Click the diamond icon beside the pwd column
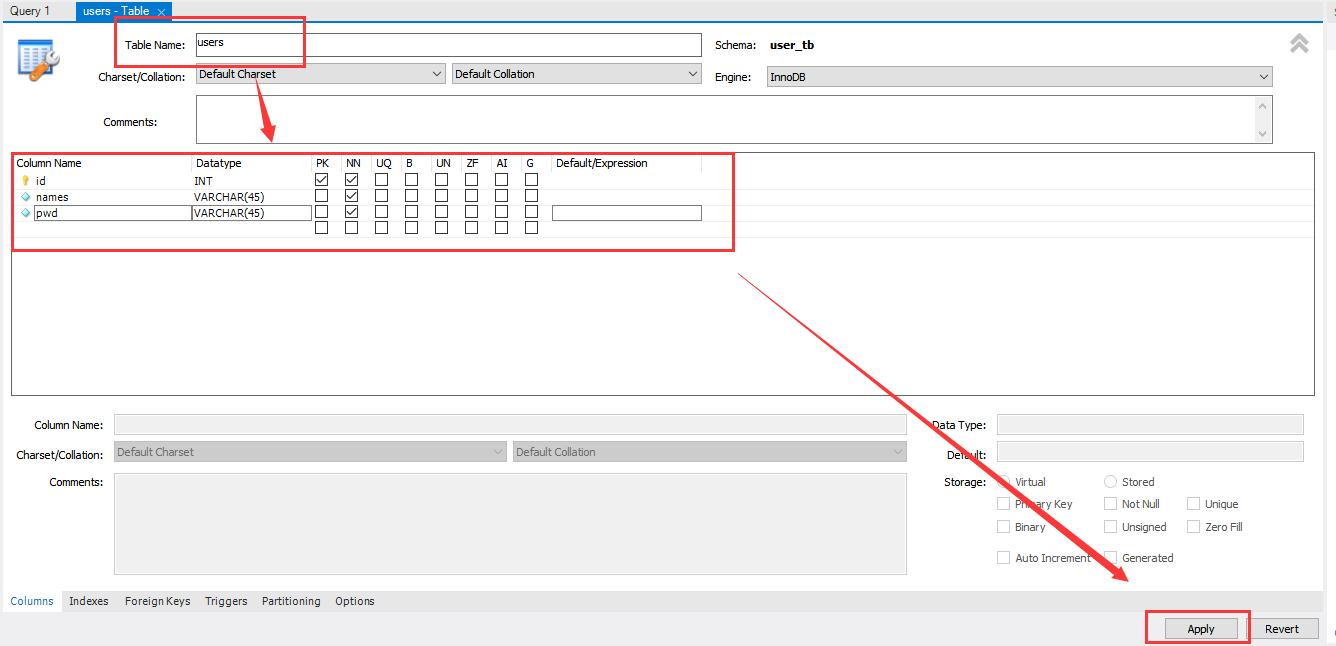1336x646 pixels. tap(27, 212)
